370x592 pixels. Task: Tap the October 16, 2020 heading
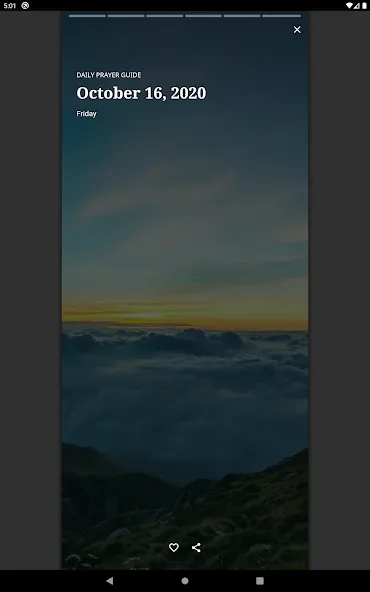(x=141, y=93)
